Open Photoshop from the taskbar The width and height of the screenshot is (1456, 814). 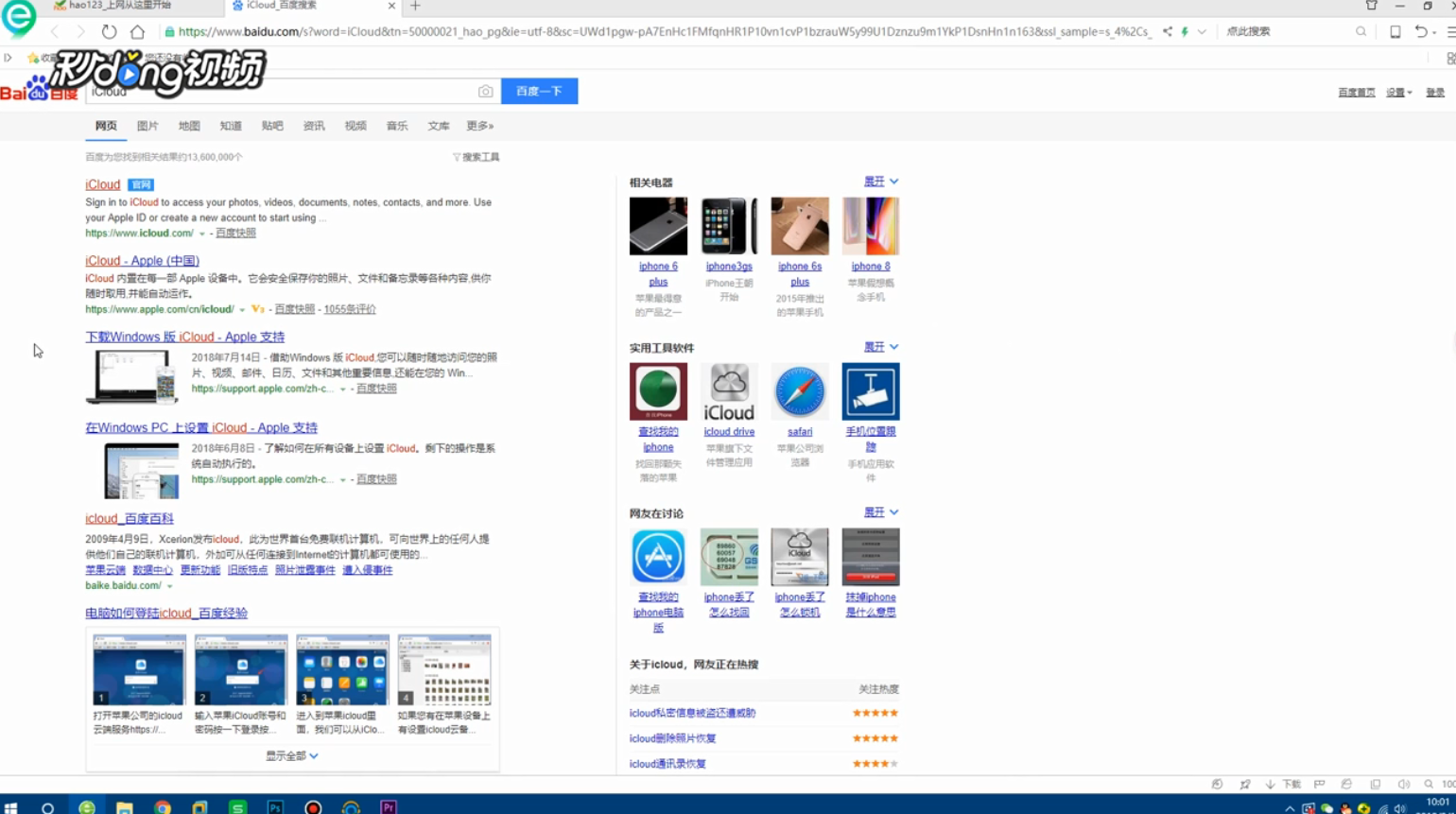click(275, 807)
